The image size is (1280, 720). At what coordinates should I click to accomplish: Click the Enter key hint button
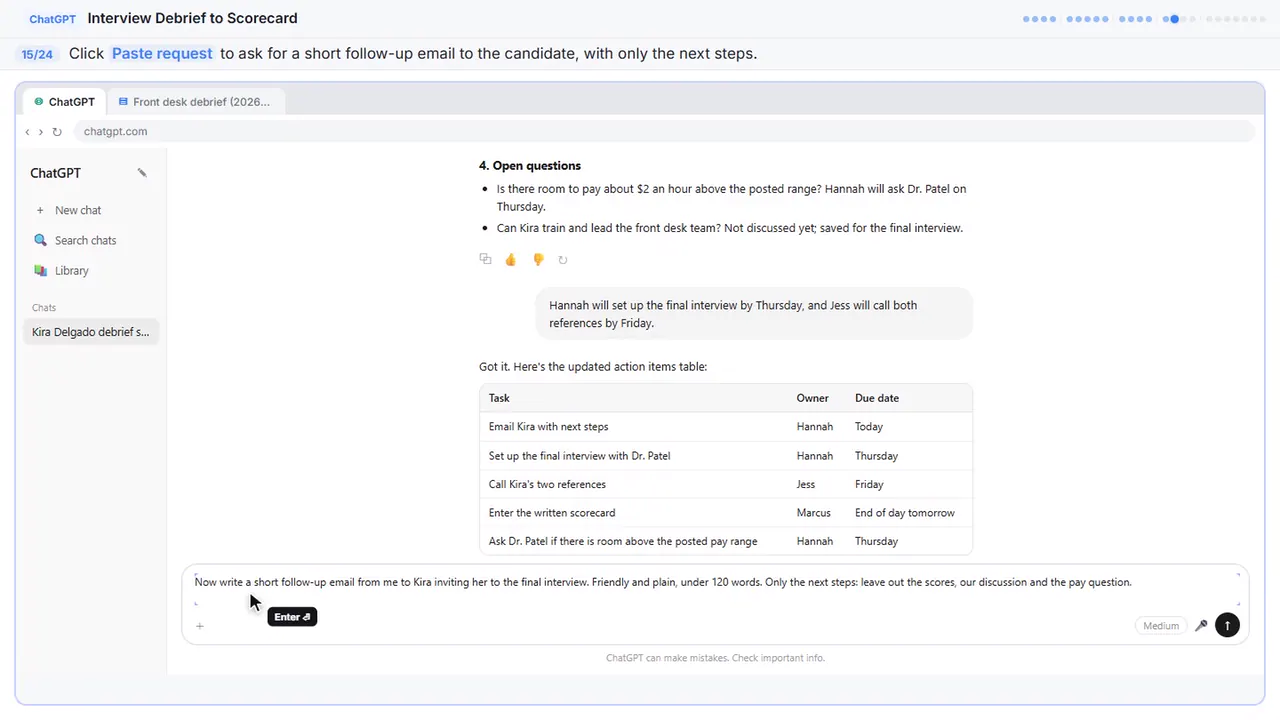[292, 617]
